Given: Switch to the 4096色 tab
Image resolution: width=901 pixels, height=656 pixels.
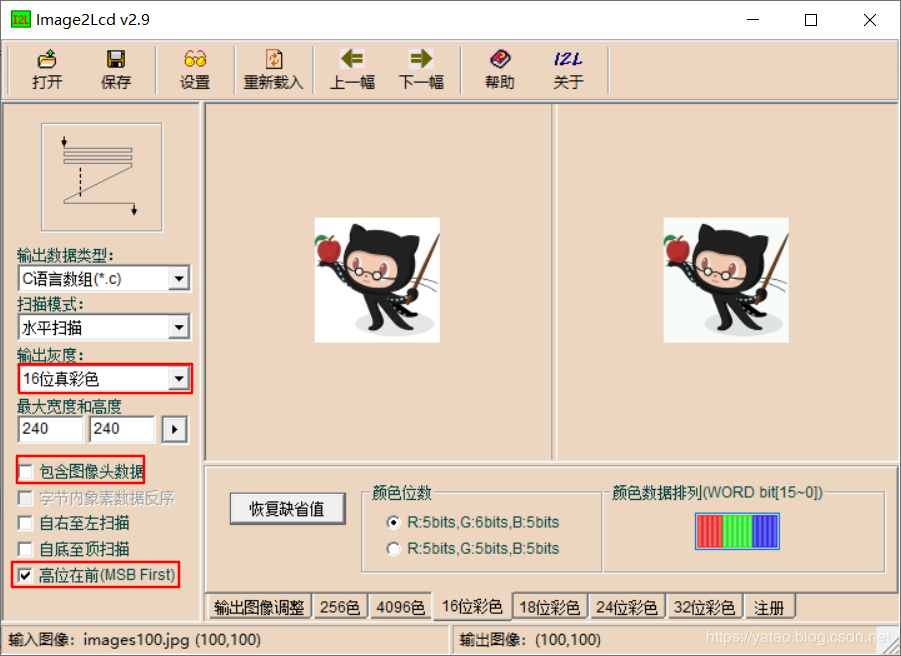Looking at the screenshot, I should pos(400,607).
